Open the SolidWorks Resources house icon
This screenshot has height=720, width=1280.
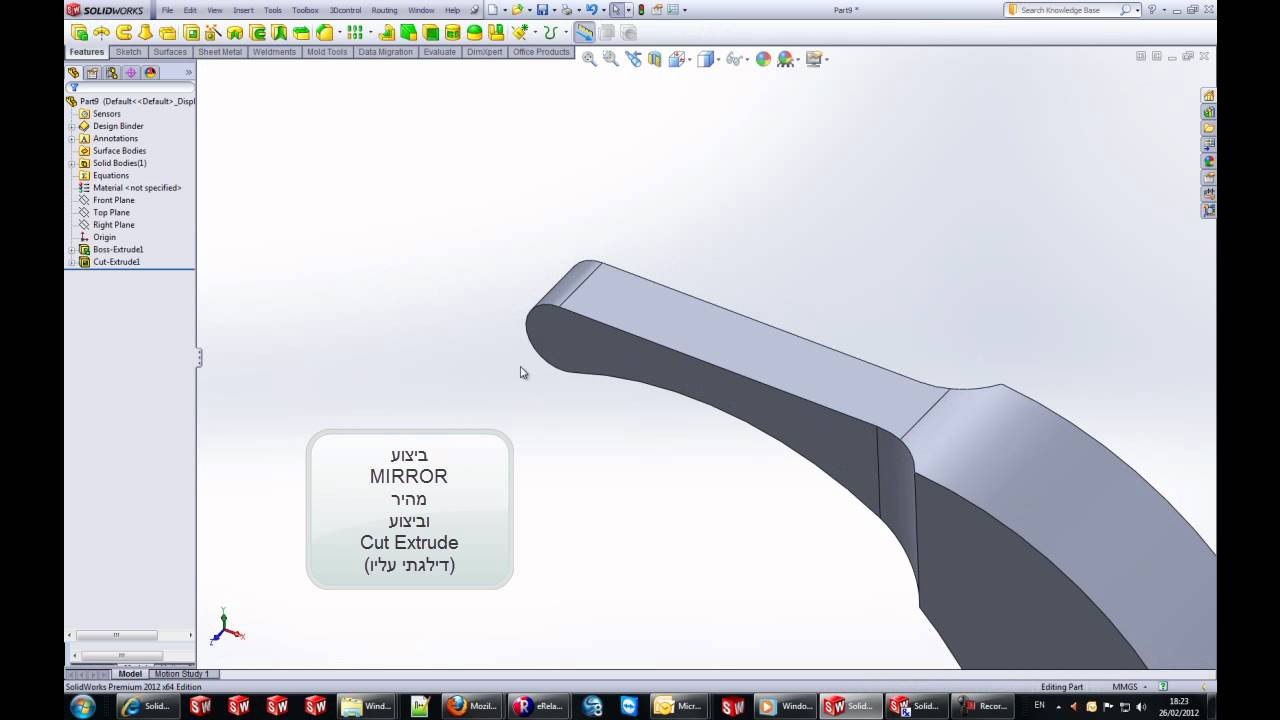[x=1209, y=96]
